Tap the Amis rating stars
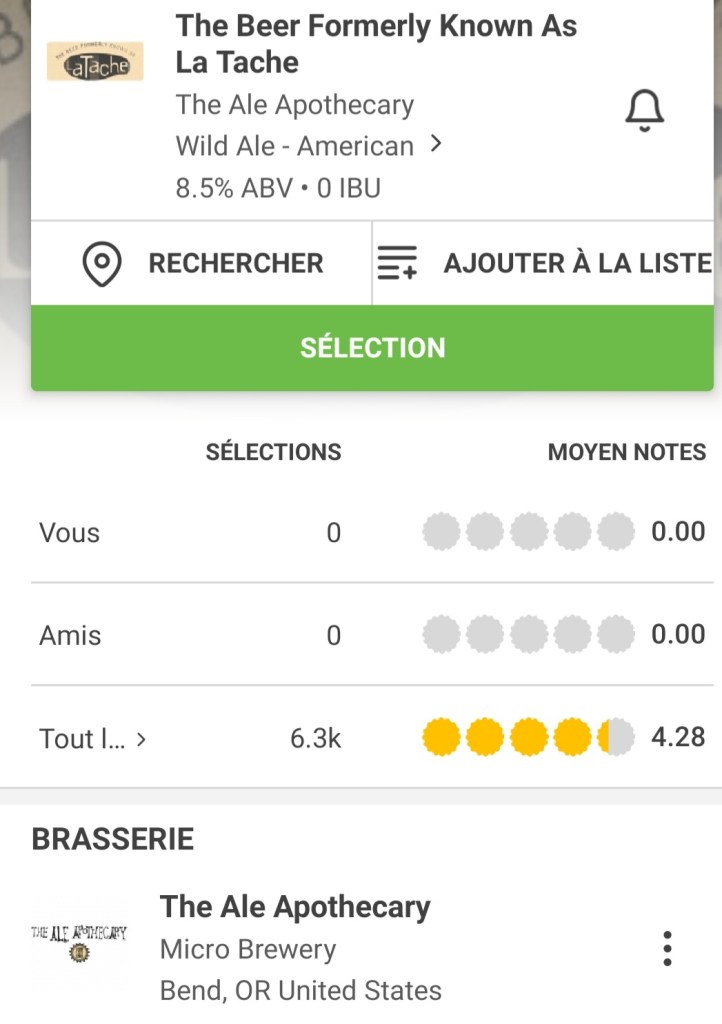Screen dimensions: 722x1024 (528, 634)
